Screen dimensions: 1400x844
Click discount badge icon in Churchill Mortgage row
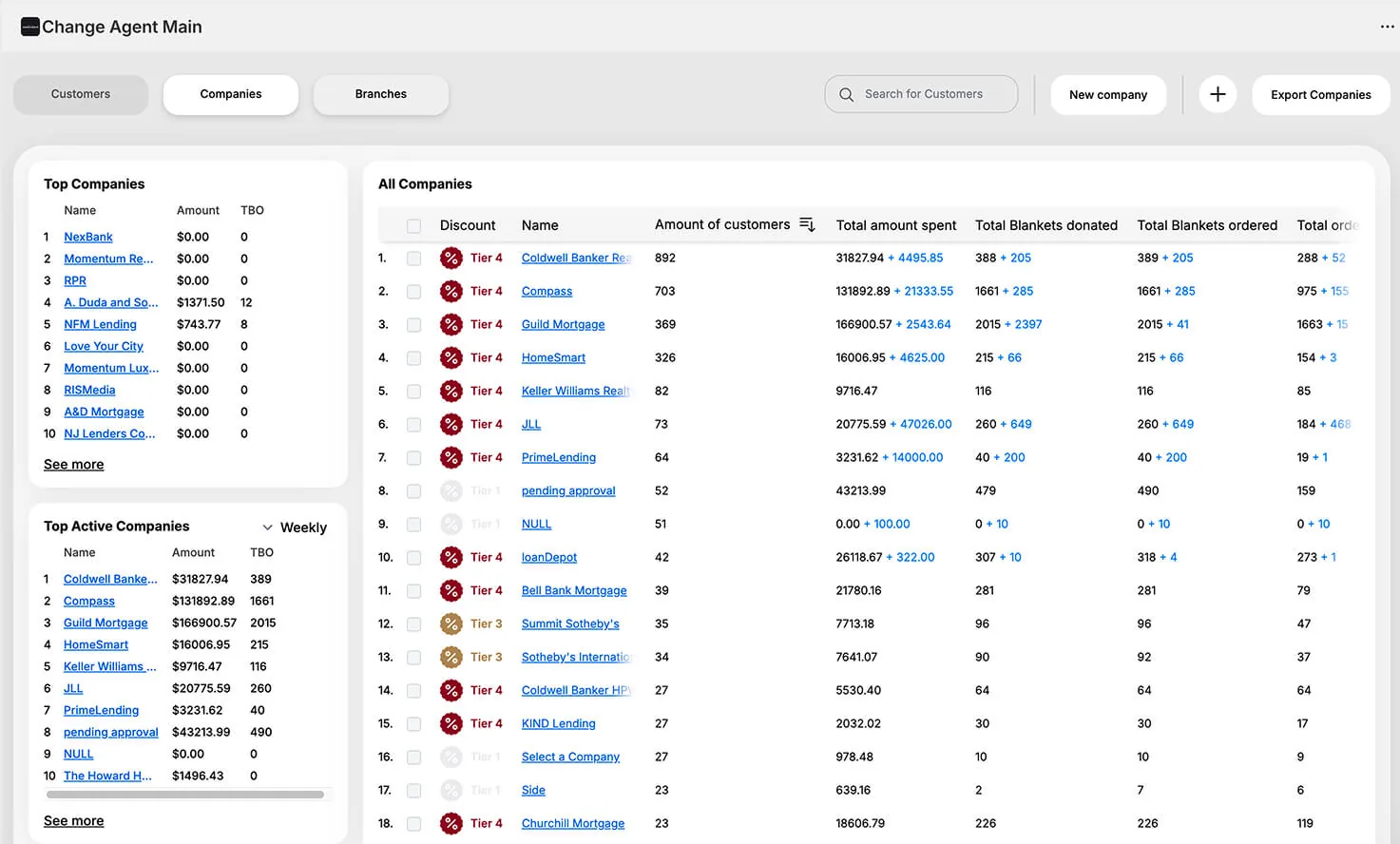(451, 823)
